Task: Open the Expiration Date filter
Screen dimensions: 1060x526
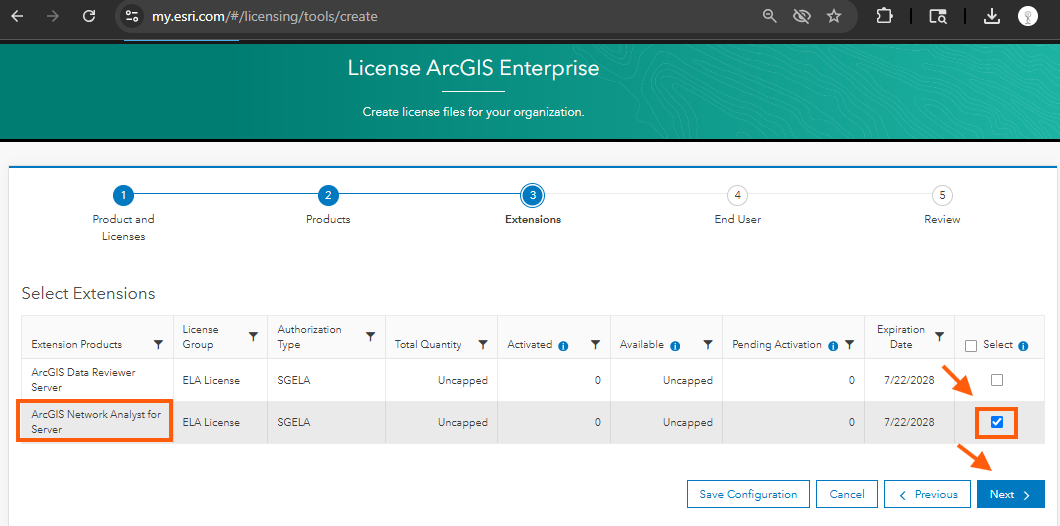Action: coord(939,336)
